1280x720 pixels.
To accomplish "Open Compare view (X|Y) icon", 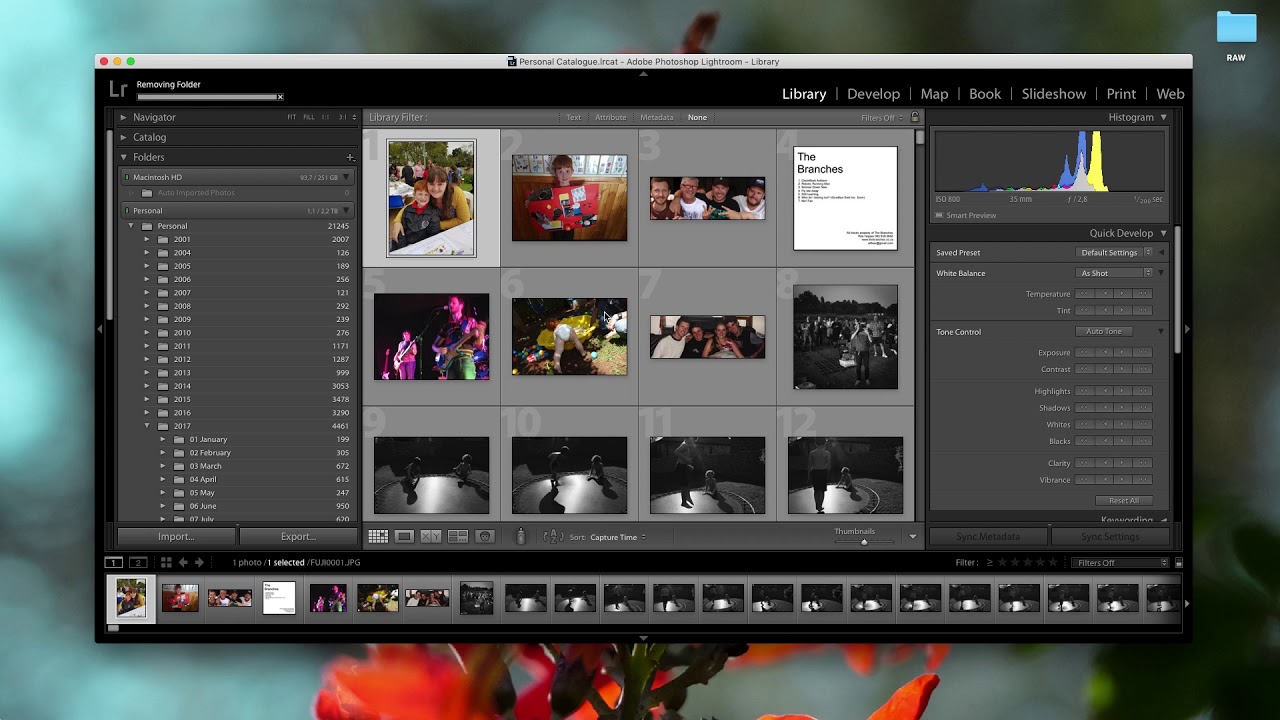I will tap(431, 537).
